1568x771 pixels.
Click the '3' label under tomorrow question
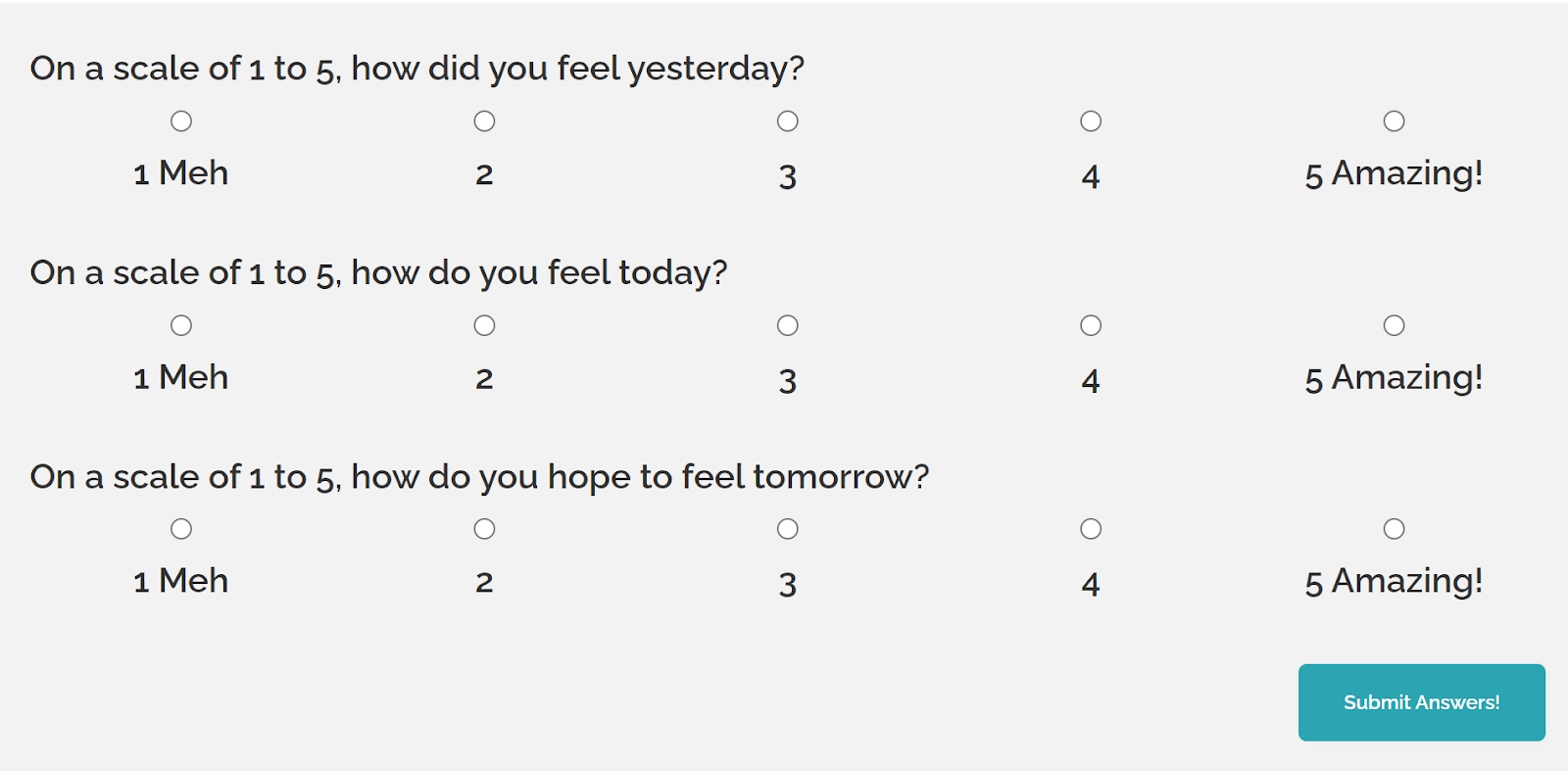click(788, 584)
